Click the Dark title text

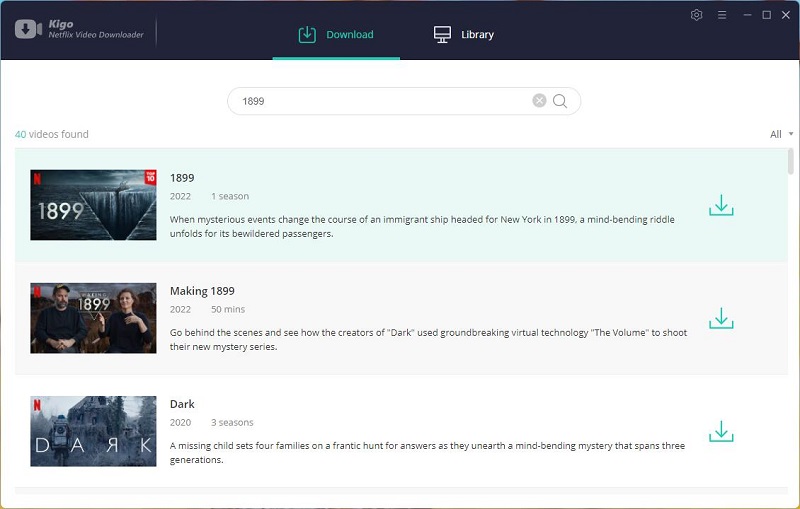pyautogui.click(x=182, y=404)
